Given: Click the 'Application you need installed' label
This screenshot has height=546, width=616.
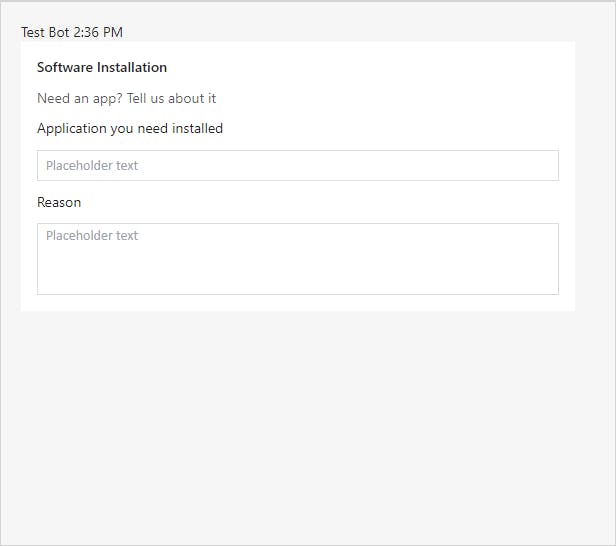Looking at the screenshot, I should pos(130,129).
